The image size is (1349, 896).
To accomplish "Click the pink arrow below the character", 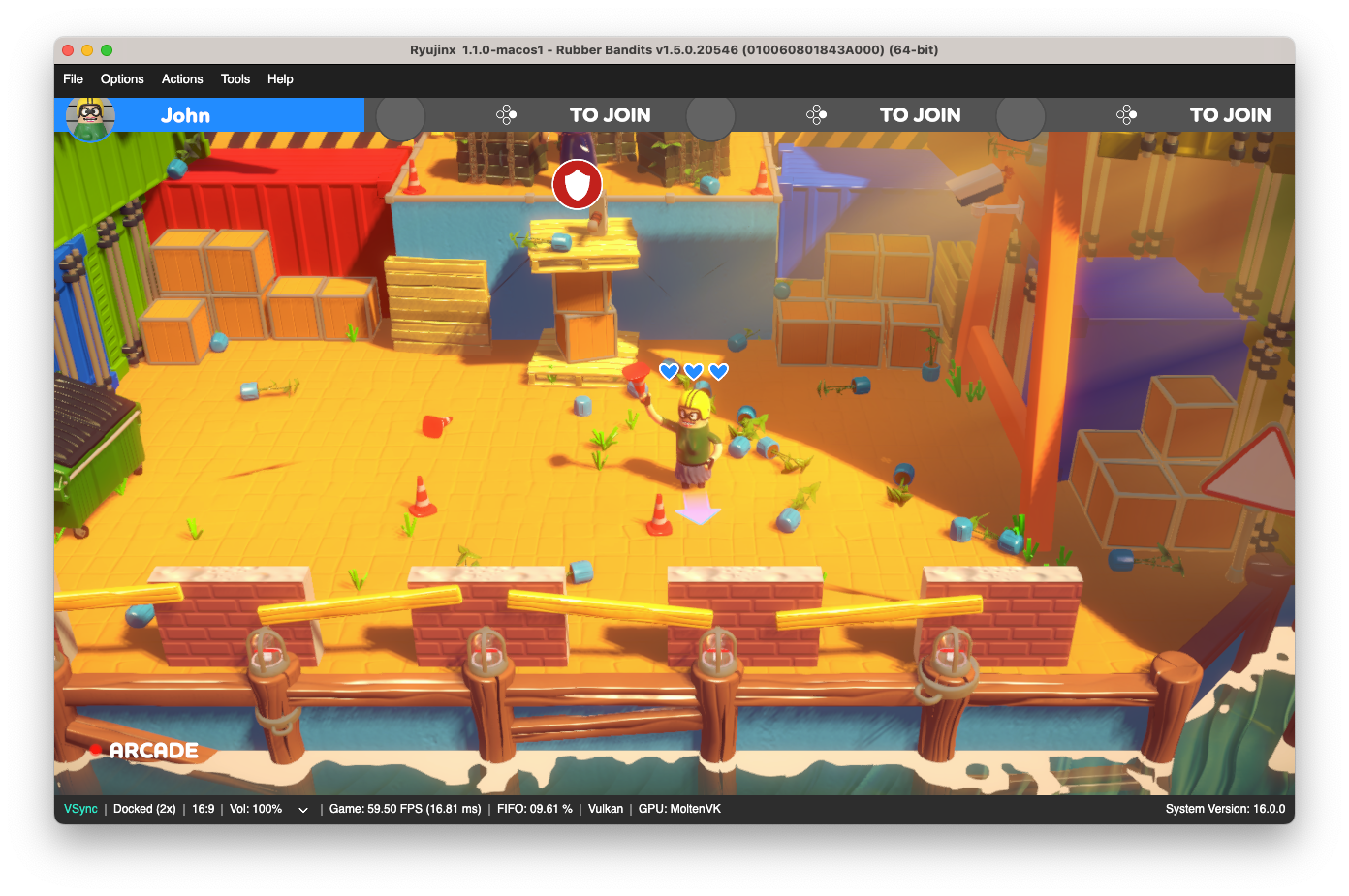I will point(698,509).
